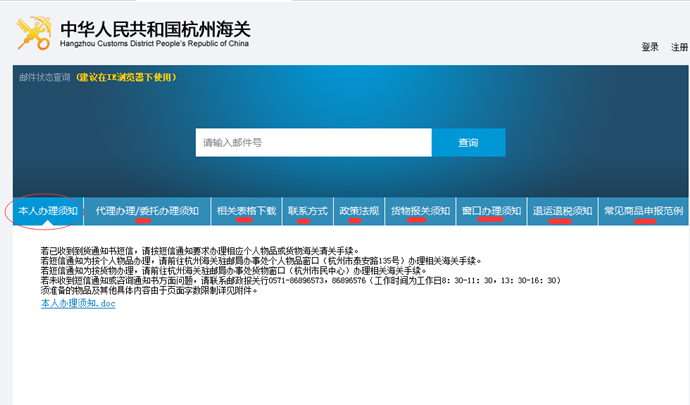Screen dimensions: 690x405
Task: Switch to 代理办理/委托办理须知 tab
Action: pos(145,211)
